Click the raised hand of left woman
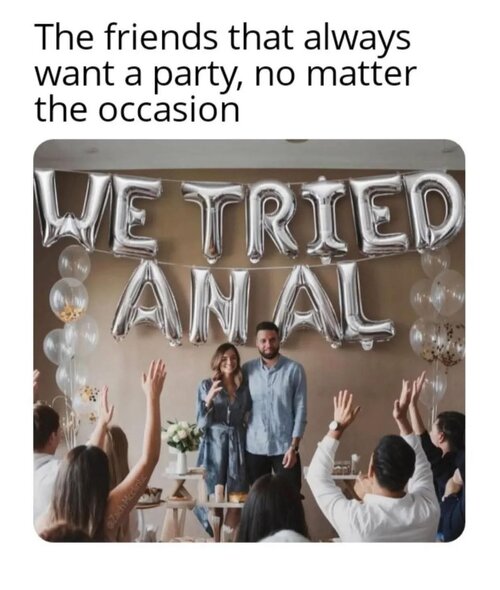500x590 pixels. pos(154,376)
